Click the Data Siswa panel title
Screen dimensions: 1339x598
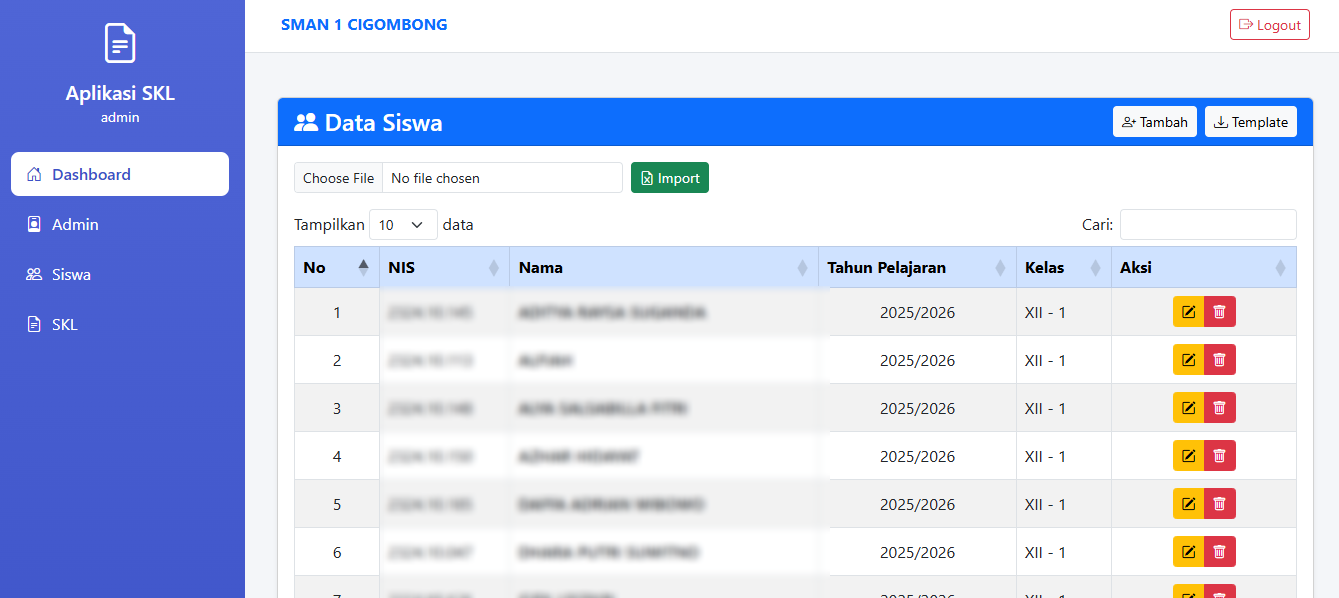383,123
